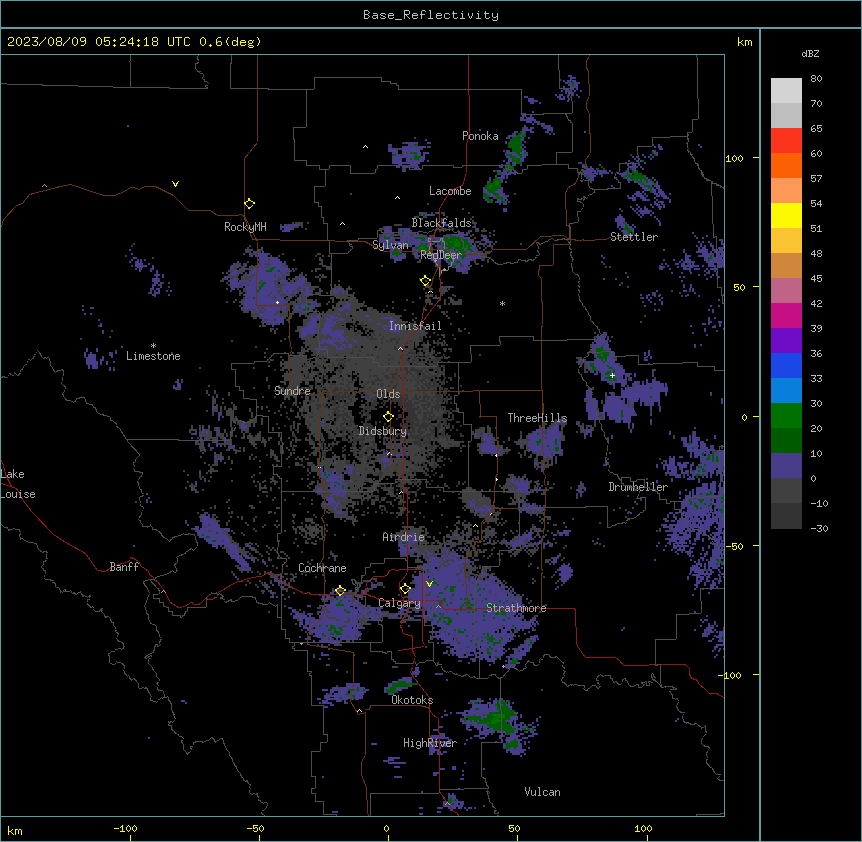
Task: Select the Lacombe city label
Action: [x=450, y=191]
